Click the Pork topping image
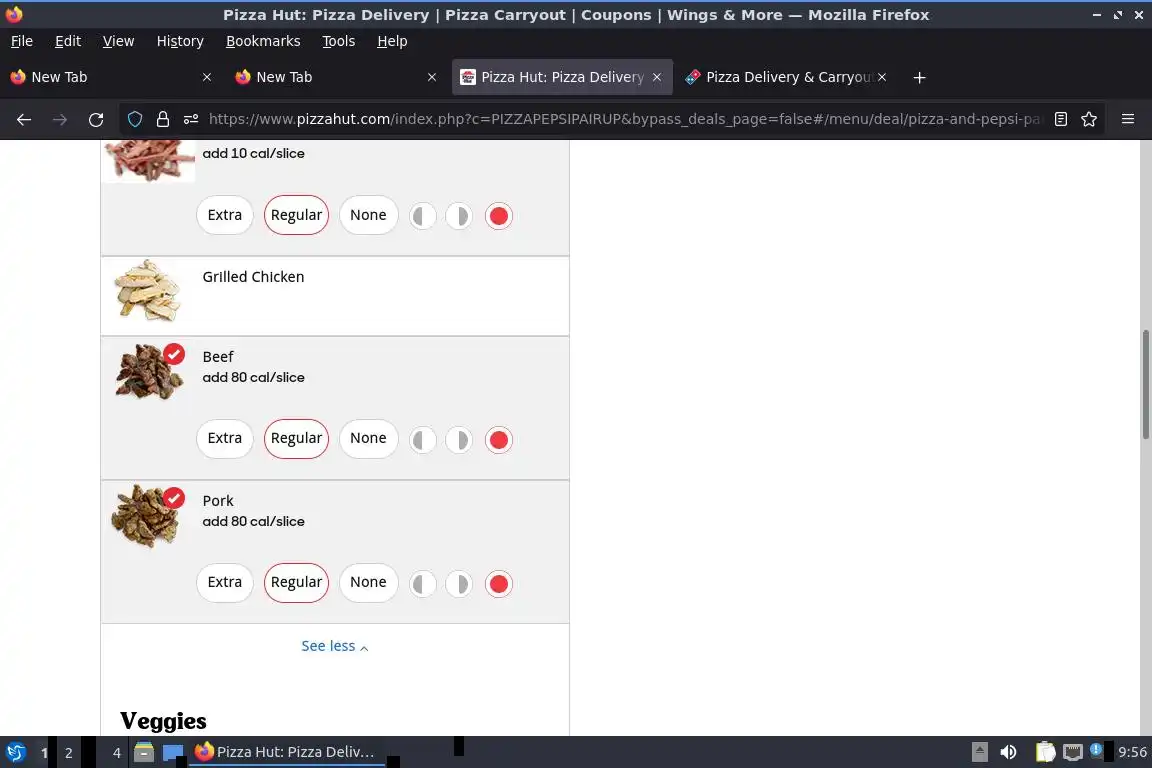This screenshot has height=768, width=1152. coord(146,517)
